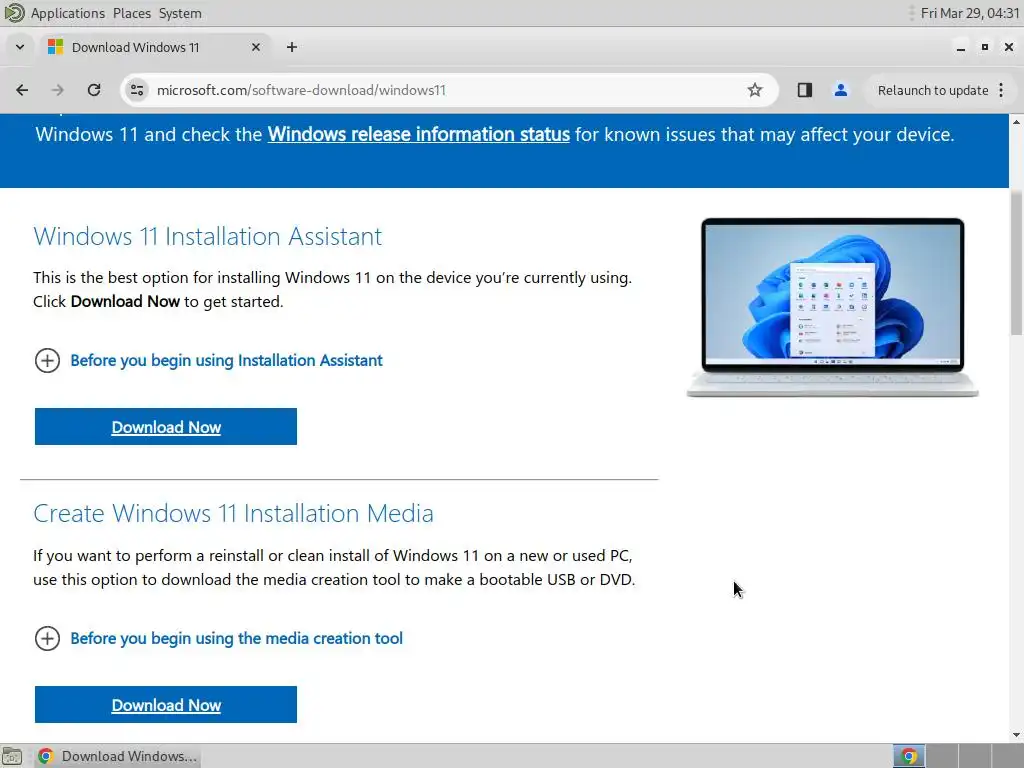This screenshot has height=768, width=1024.
Task: Open Windows release information status link
Action: pos(419,135)
